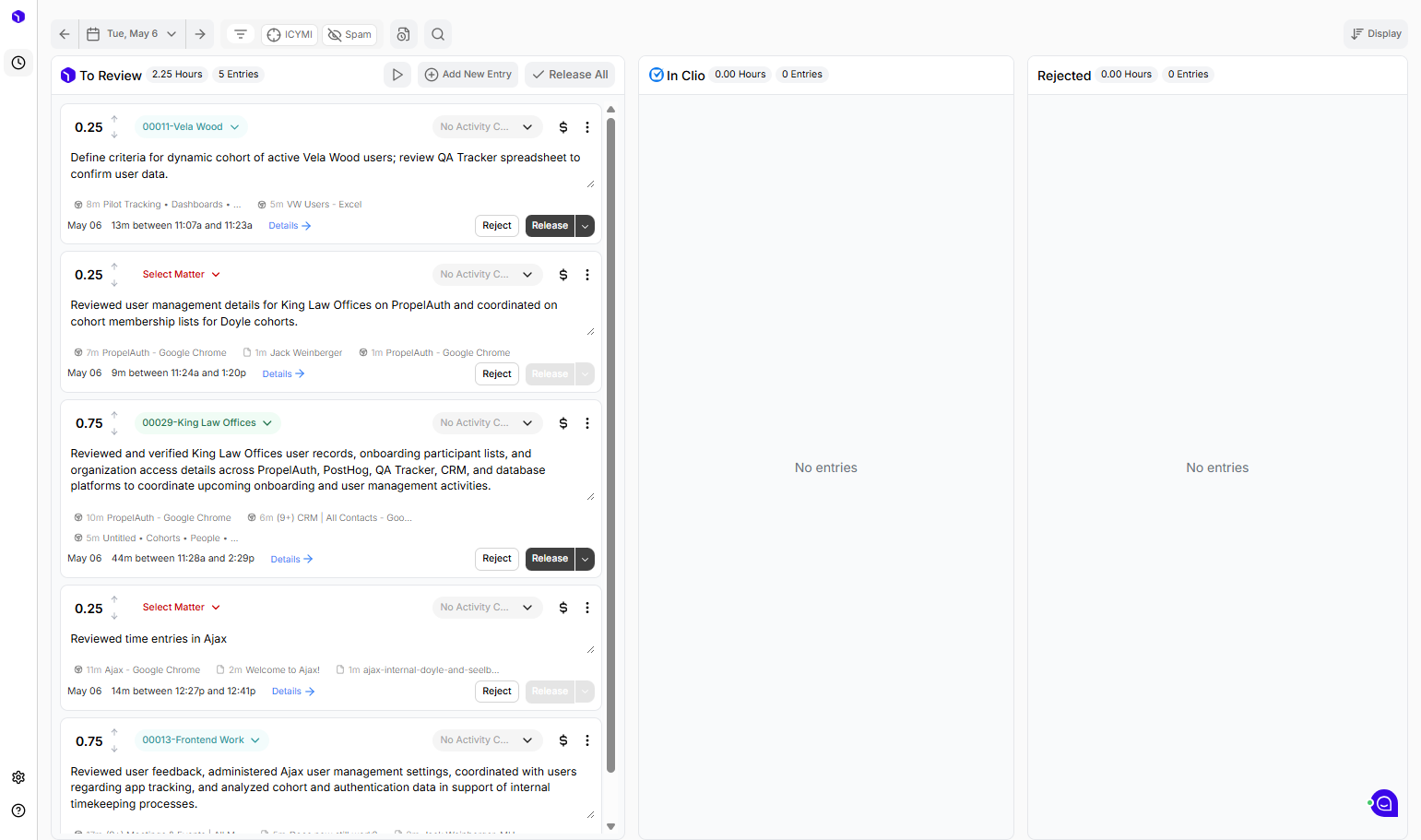Toggle billable dollar icon on King Law Offices entry
Image resolution: width=1421 pixels, height=840 pixels.
[563, 423]
